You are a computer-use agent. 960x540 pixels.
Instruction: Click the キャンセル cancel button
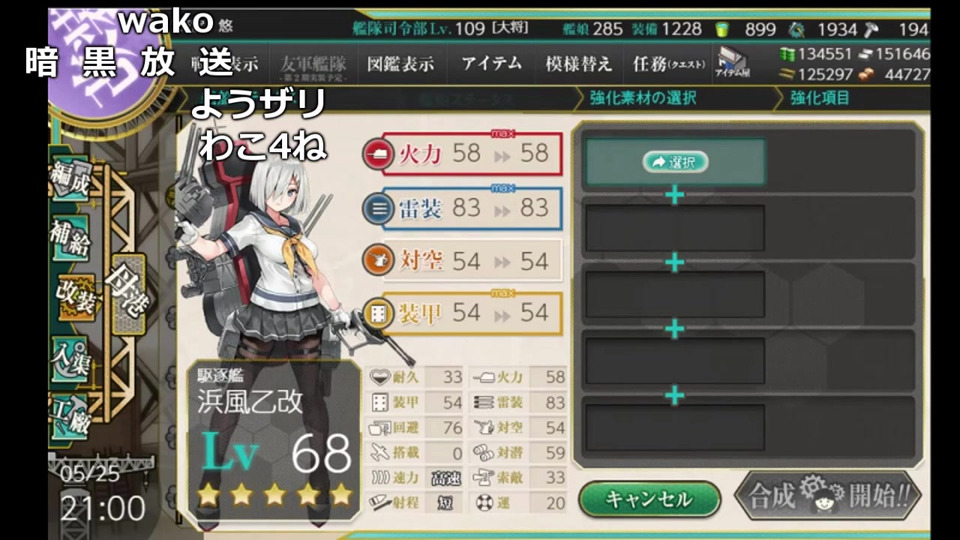pyautogui.click(x=649, y=499)
